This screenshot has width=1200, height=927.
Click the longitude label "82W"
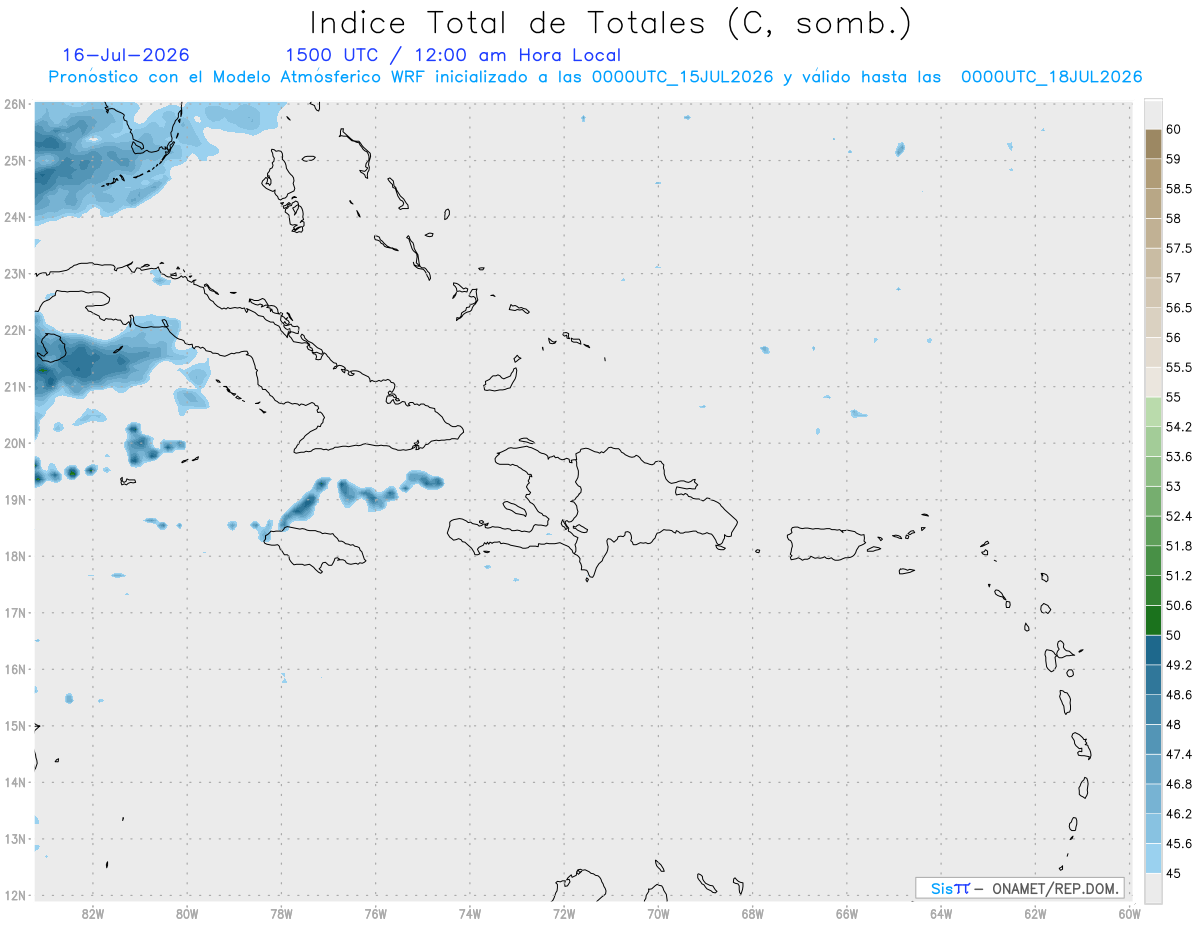93,913
